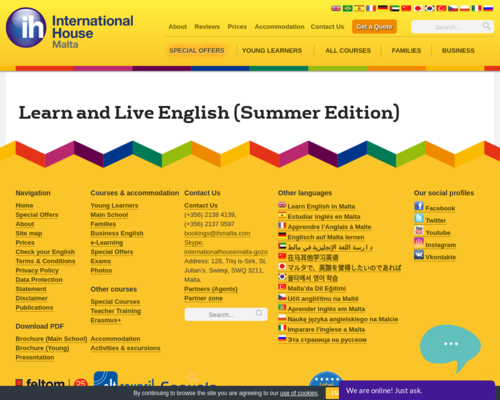The width and height of the screenshot is (500, 400).
Task: Open the Youtube profile icon
Action: point(419,230)
